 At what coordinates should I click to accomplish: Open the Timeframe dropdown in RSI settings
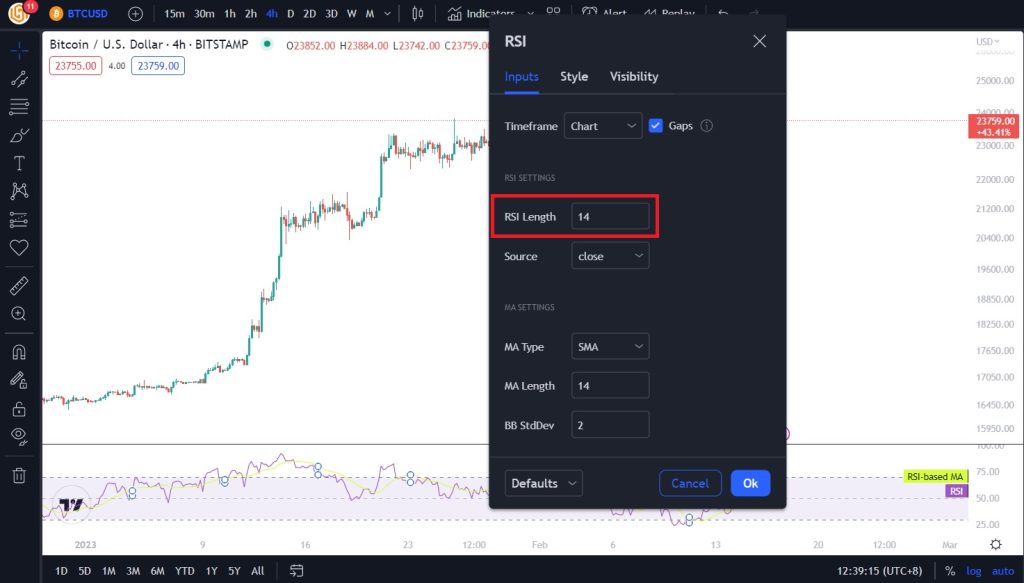603,125
